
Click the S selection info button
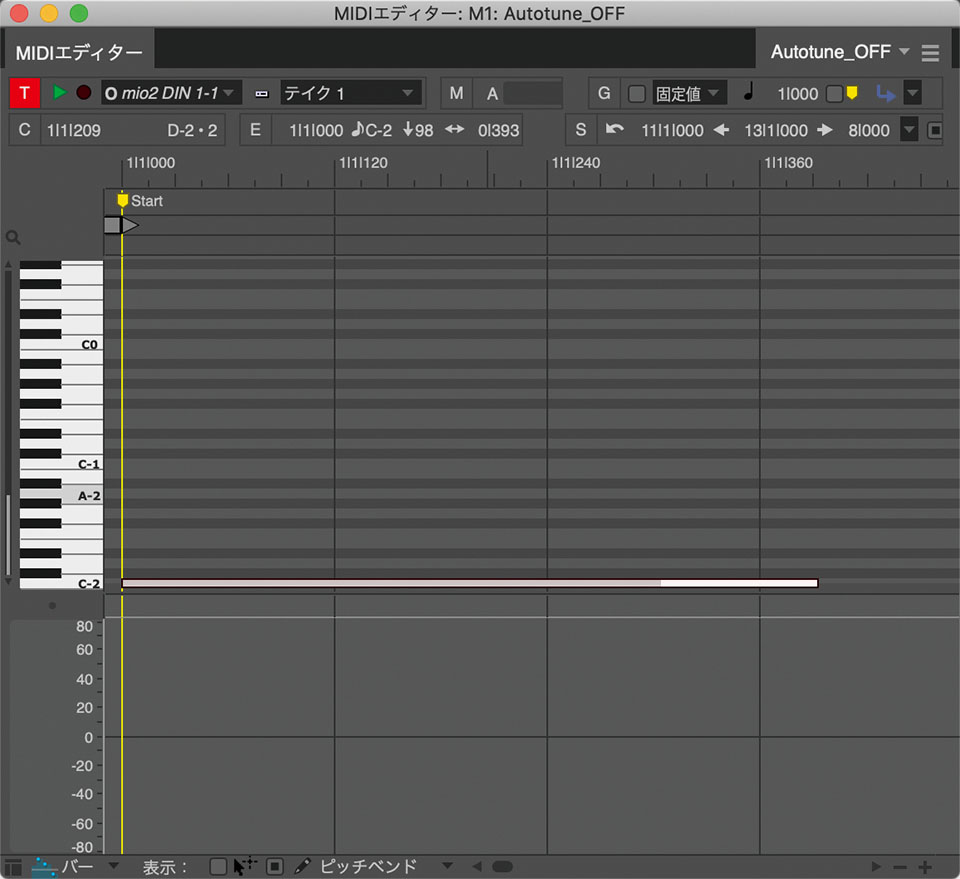click(x=581, y=130)
